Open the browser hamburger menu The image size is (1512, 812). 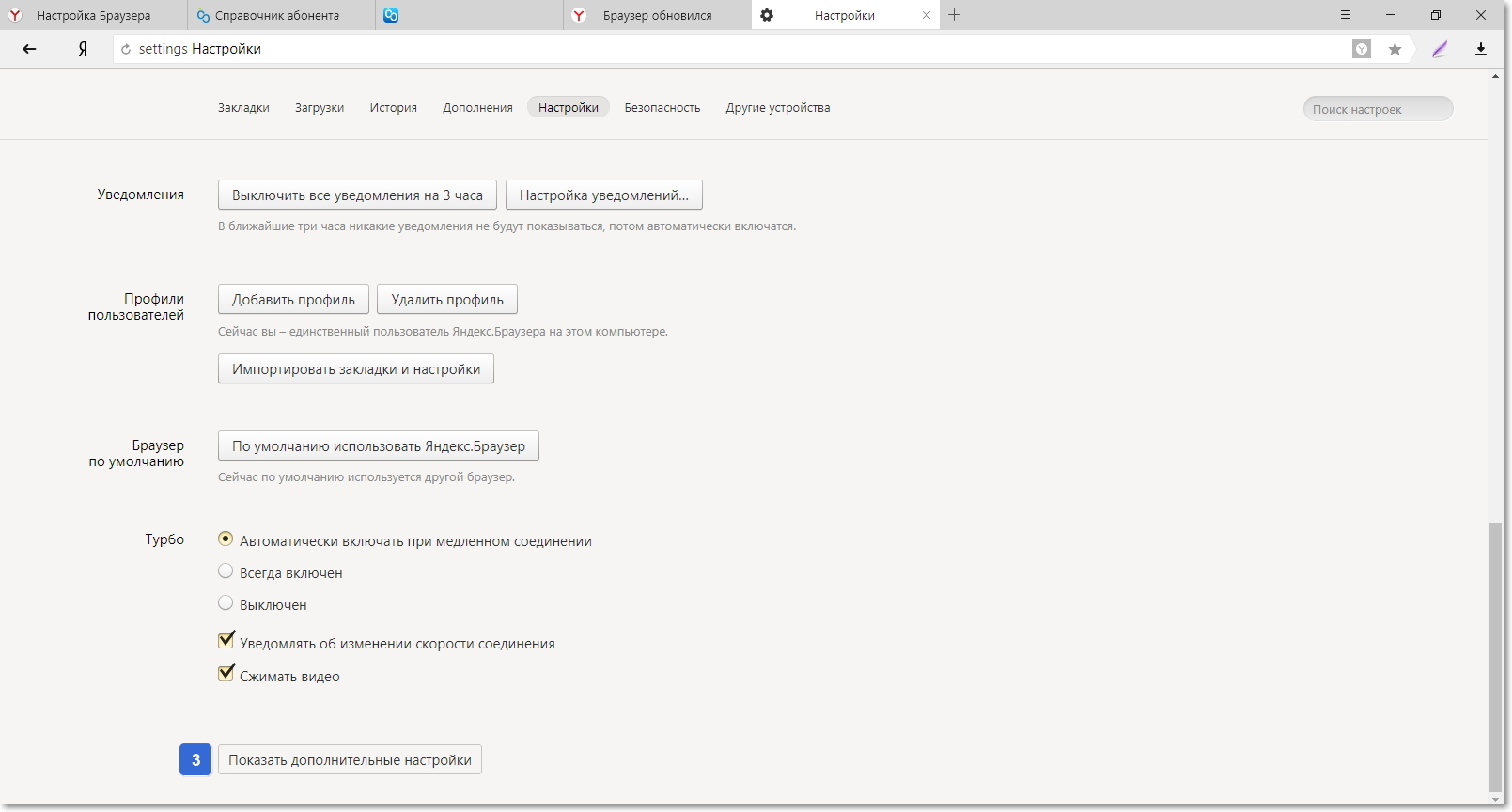pos(1346,15)
